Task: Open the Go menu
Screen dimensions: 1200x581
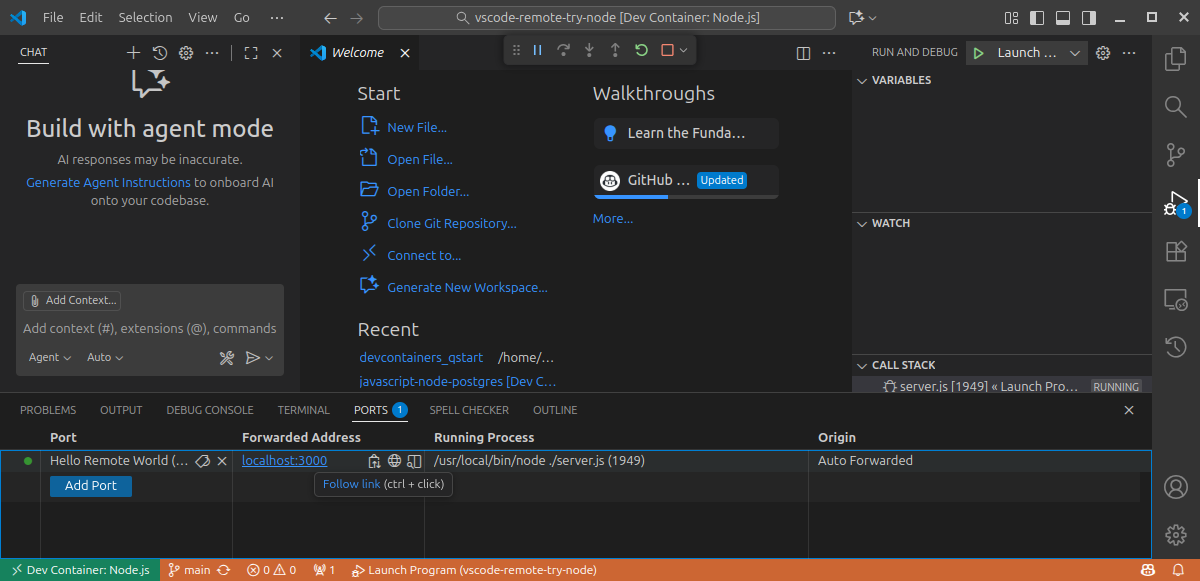Action: point(242,18)
